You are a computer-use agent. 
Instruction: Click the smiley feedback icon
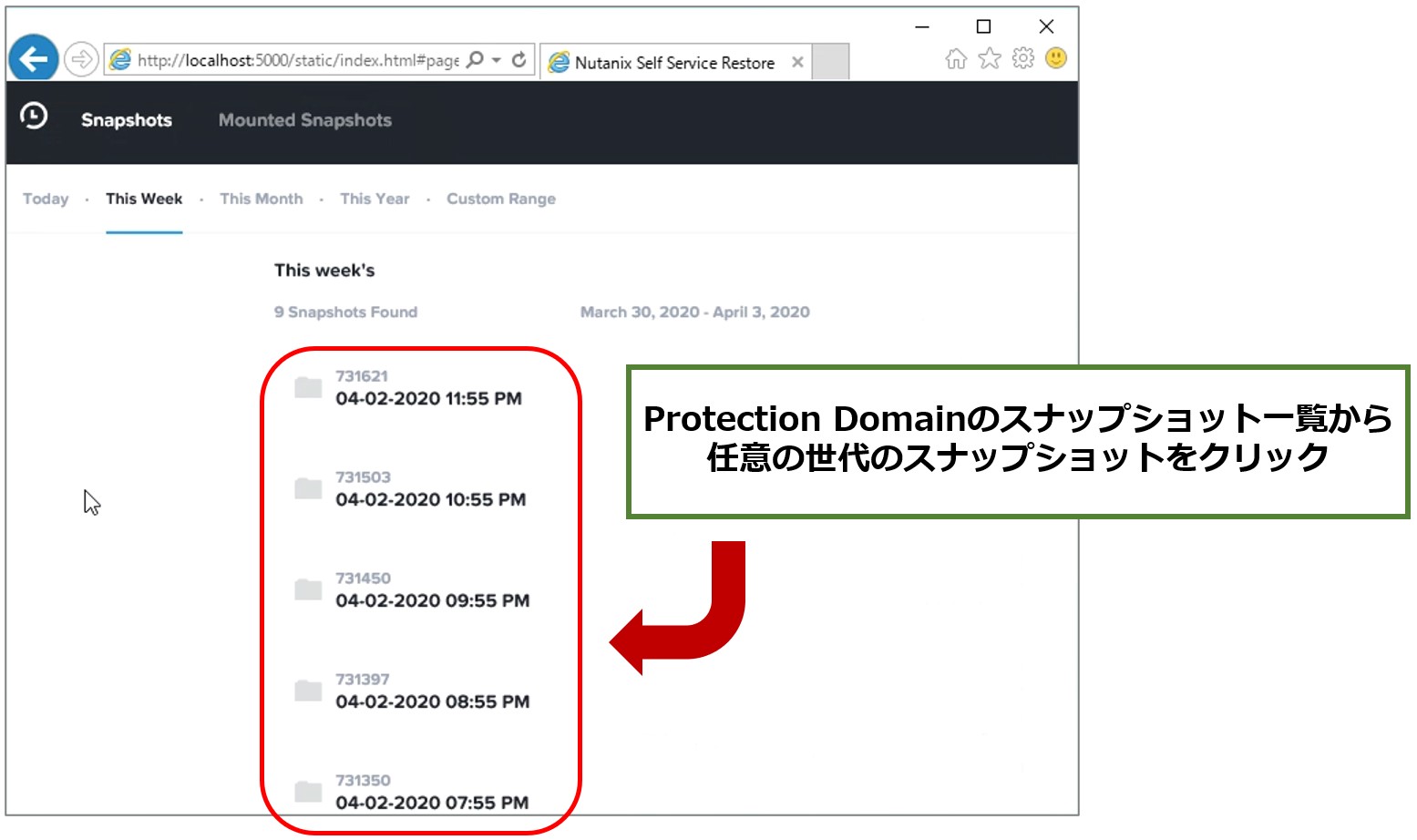[1056, 58]
